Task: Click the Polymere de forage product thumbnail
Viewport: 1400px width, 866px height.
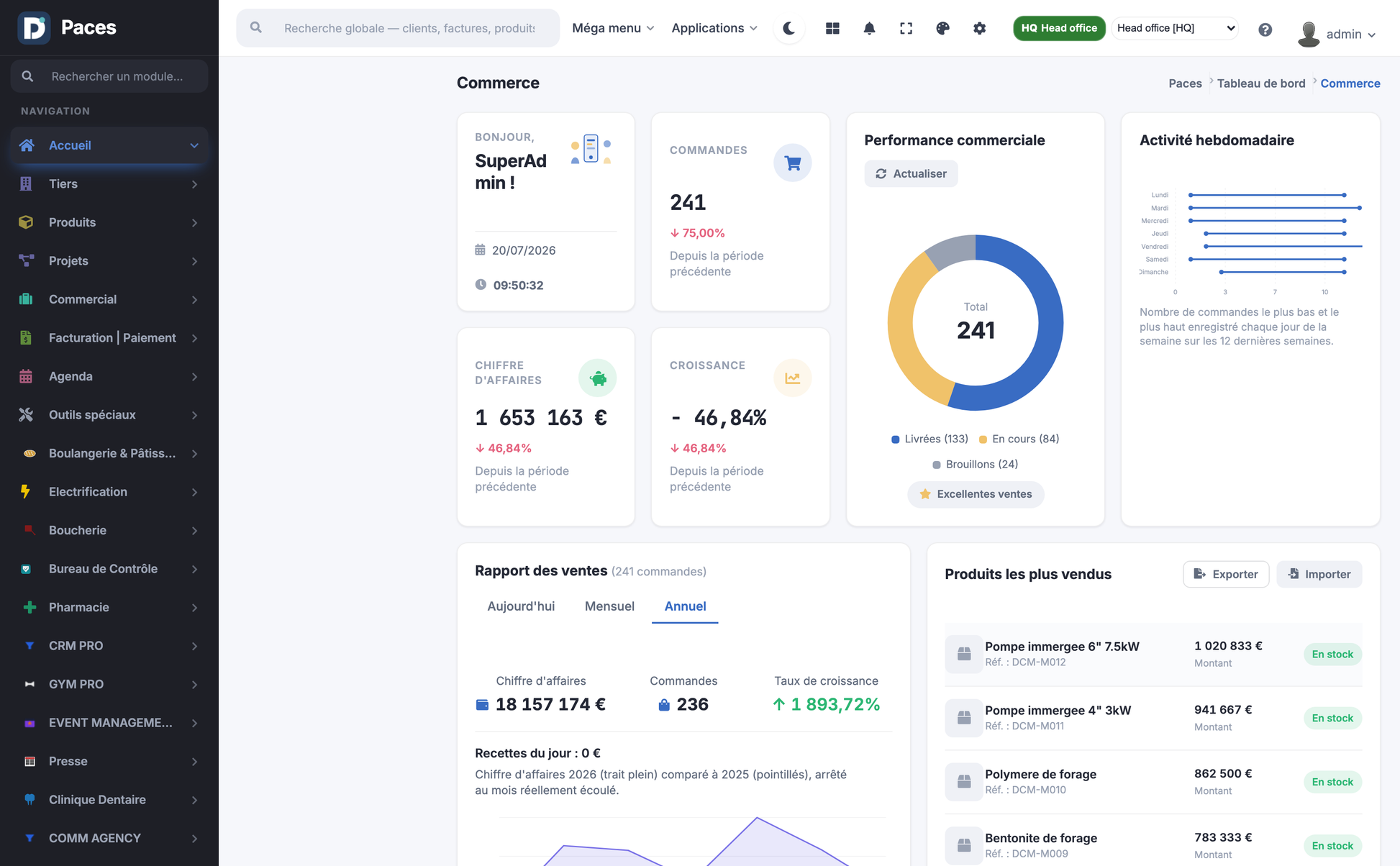Action: 963,782
